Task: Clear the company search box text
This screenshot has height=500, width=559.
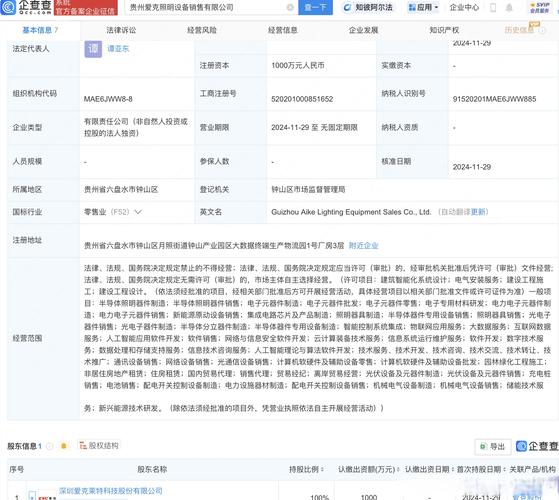Action: (x=290, y=7)
